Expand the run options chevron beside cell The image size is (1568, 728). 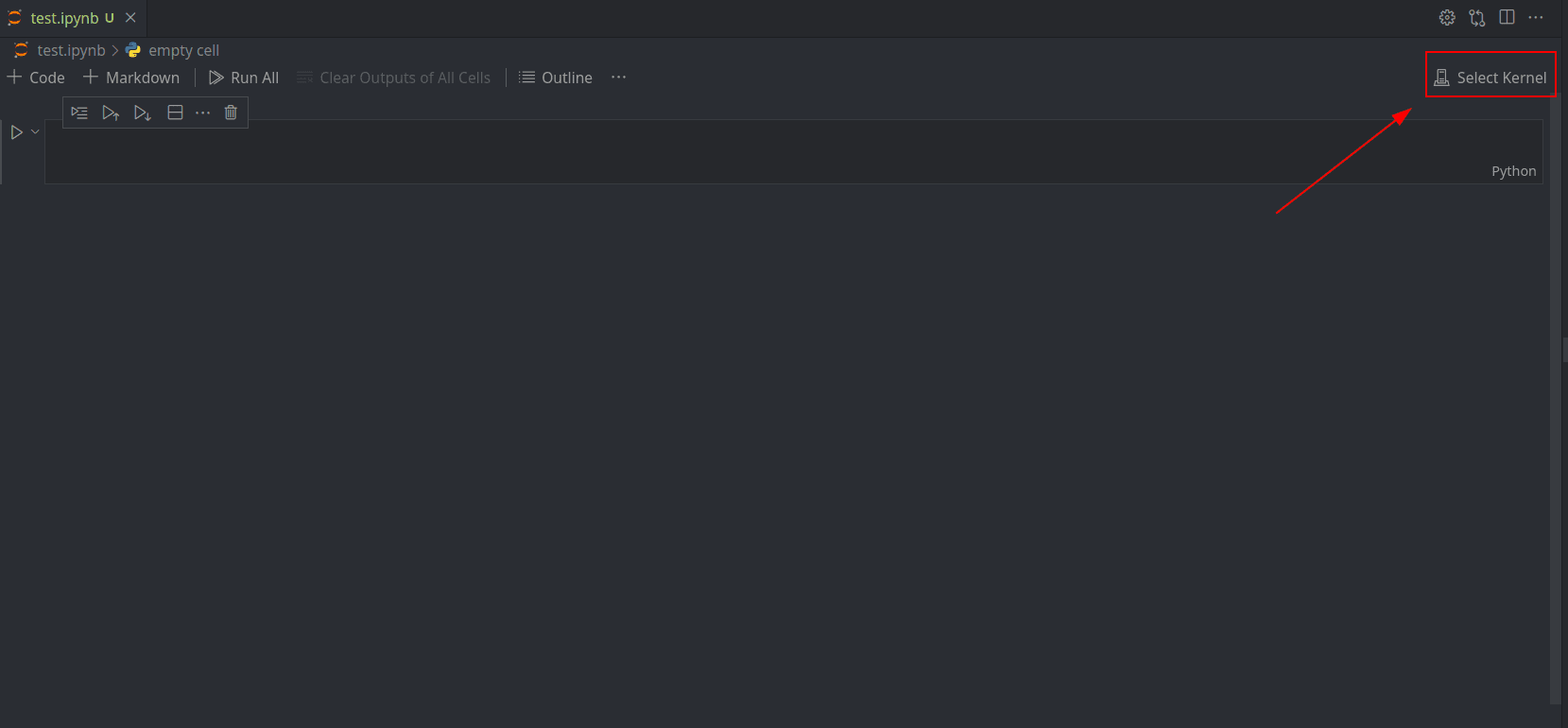pyautogui.click(x=35, y=132)
